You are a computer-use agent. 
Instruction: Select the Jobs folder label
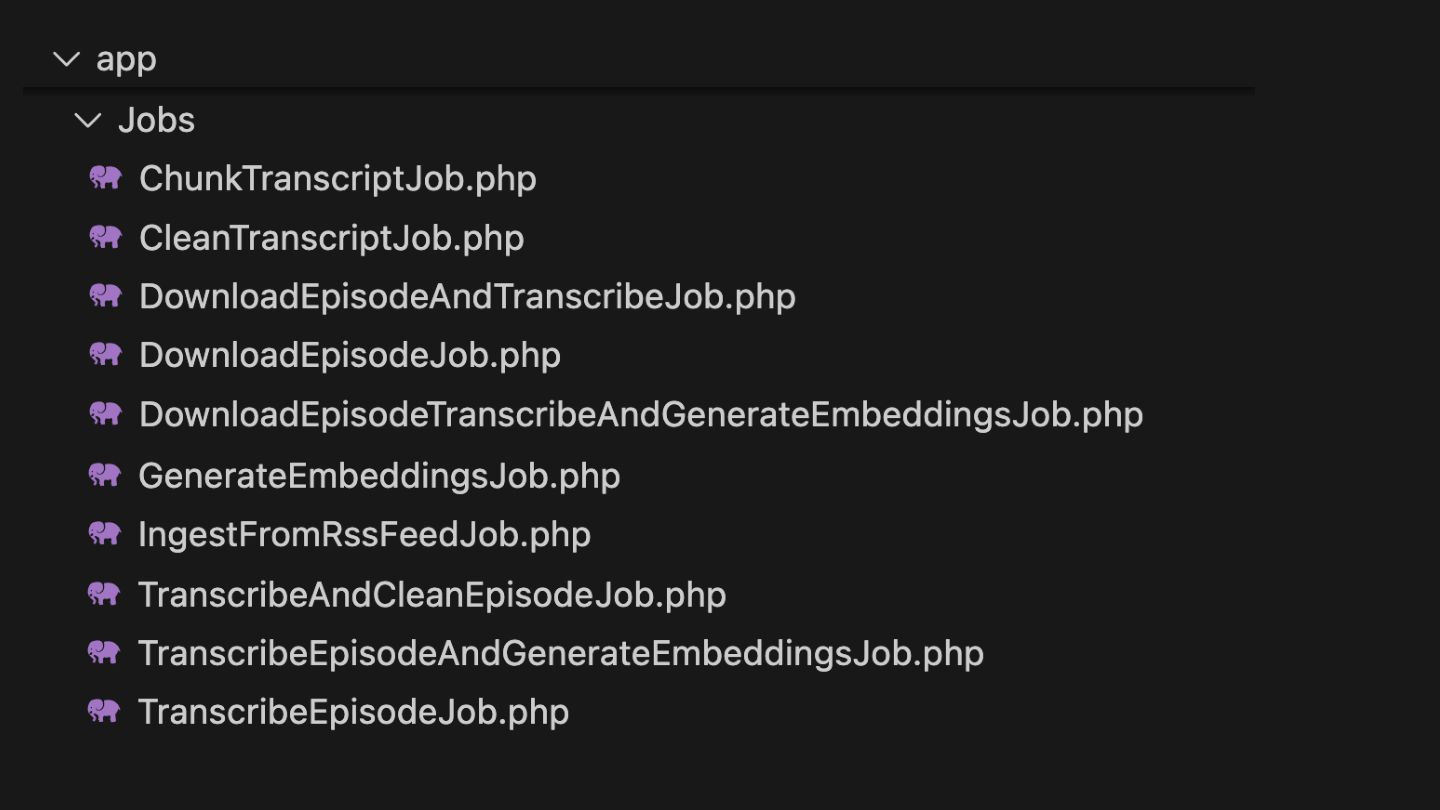coord(156,120)
